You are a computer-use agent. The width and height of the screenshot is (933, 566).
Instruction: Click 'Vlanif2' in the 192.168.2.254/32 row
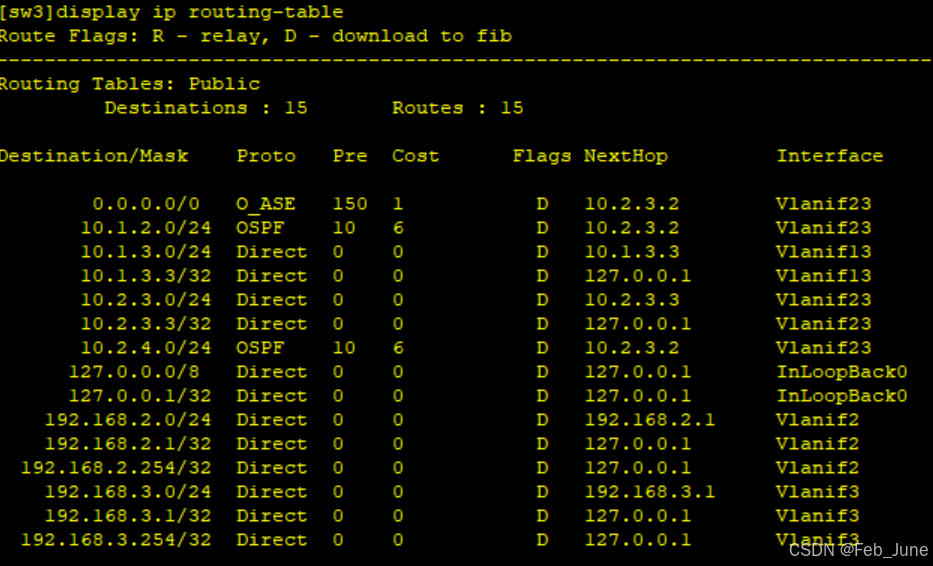tap(818, 468)
